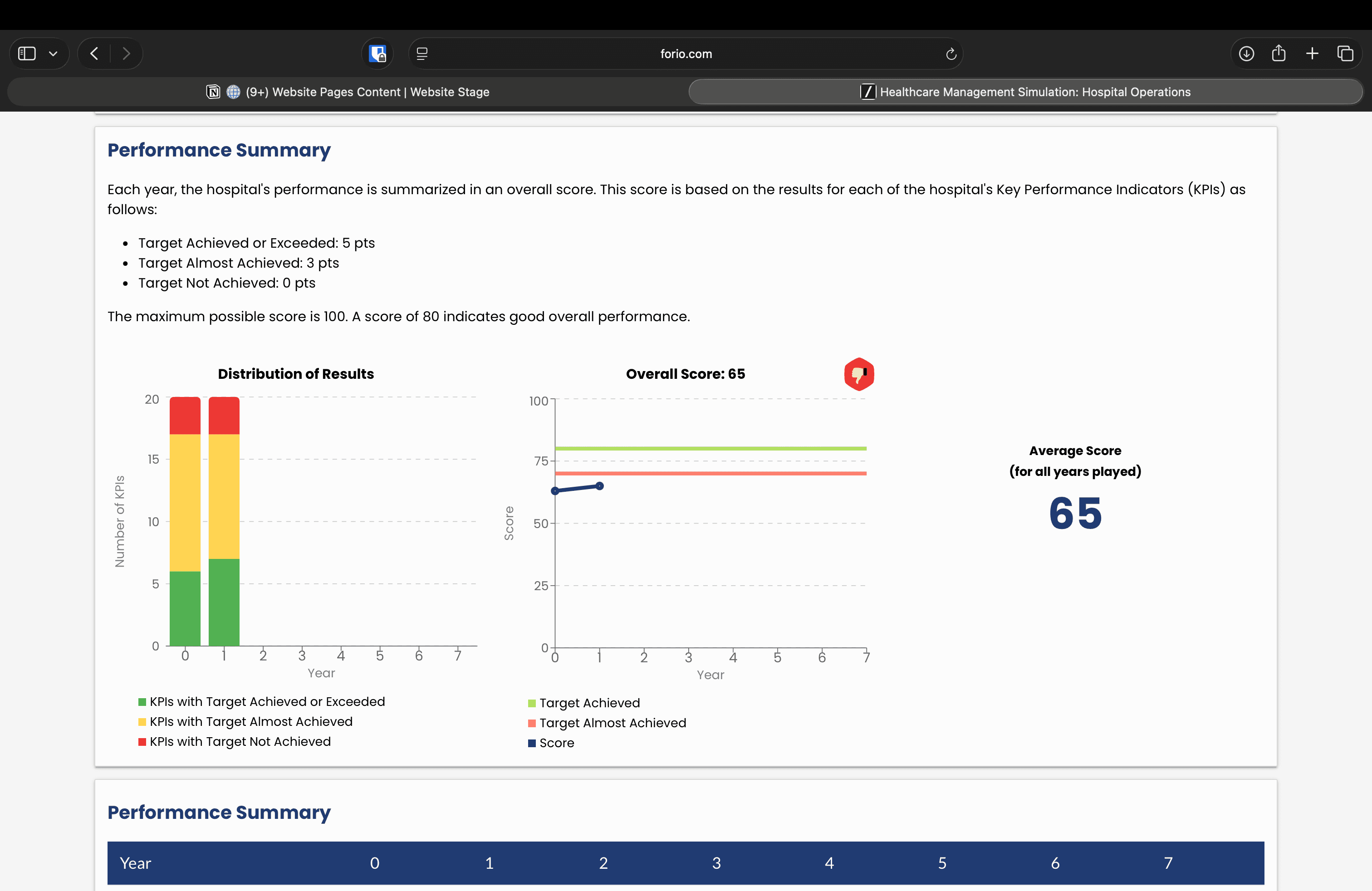Click the forward navigation arrow
1372x891 pixels.
pyautogui.click(x=126, y=54)
